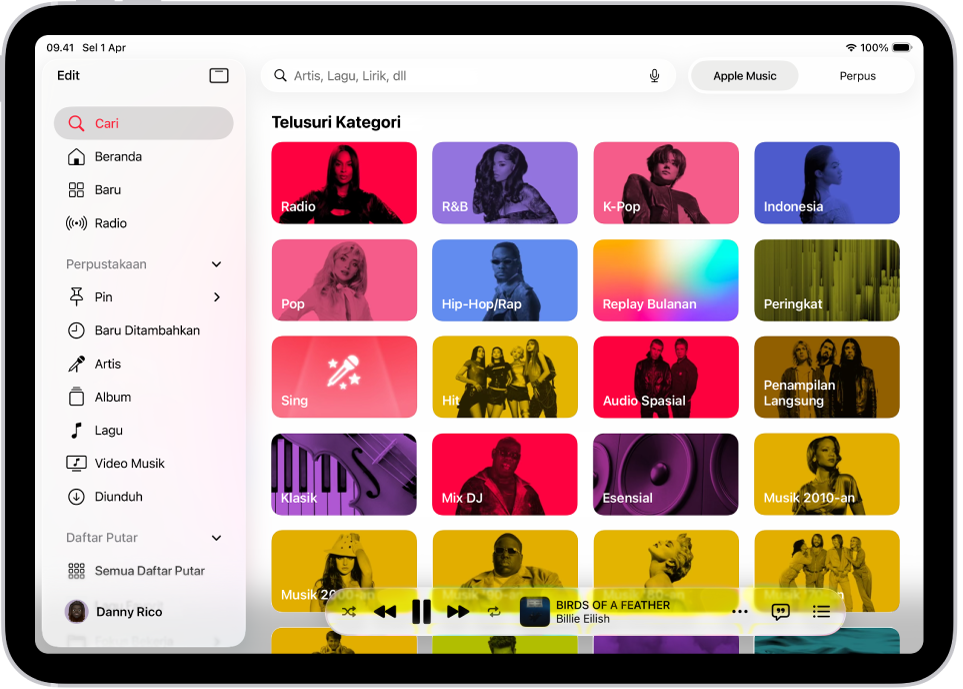963x689 pixels.
Task: Tap the Edit button
Action: click(x=68, y=75)
